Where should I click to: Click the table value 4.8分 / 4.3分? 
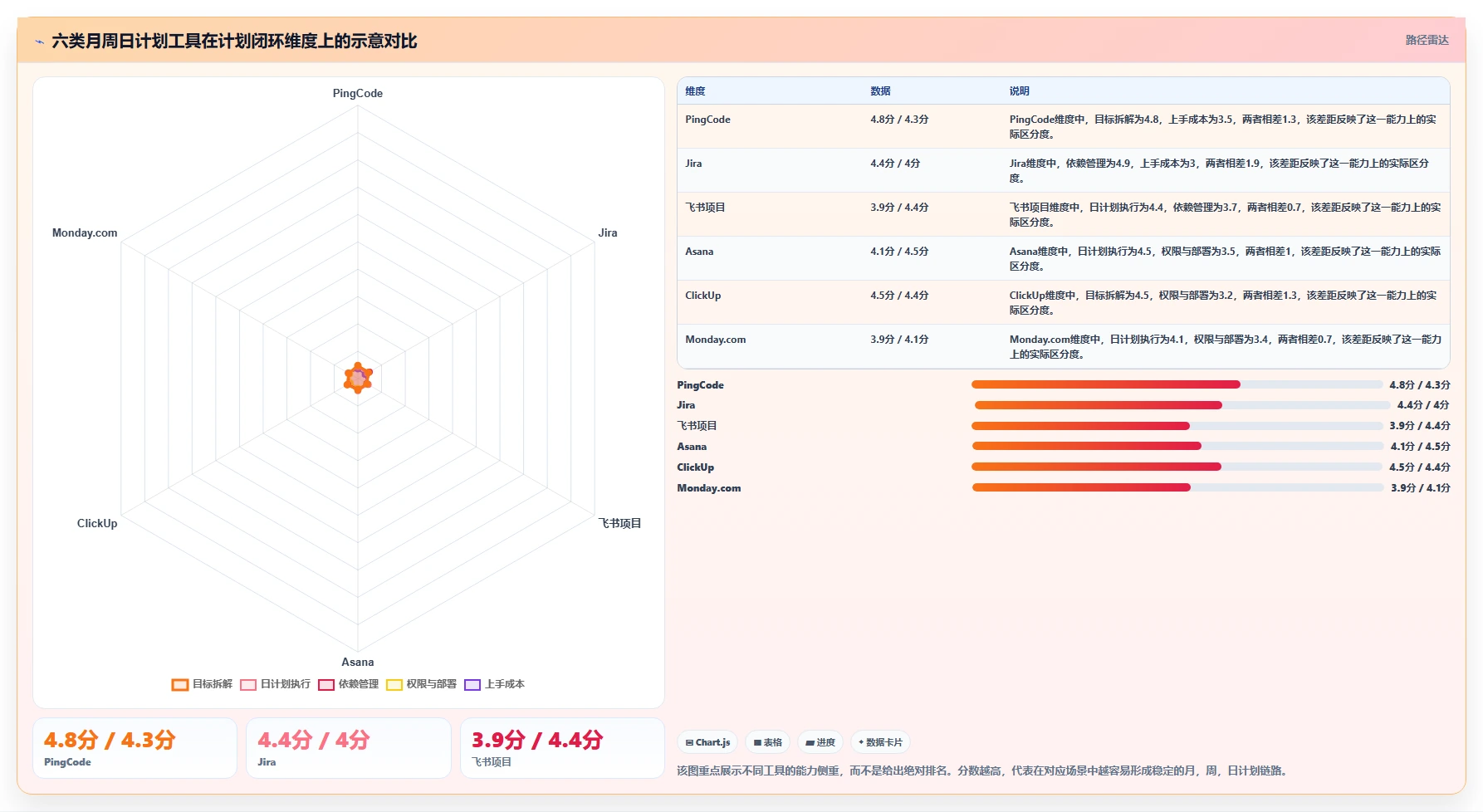click(x=899, y=120)
